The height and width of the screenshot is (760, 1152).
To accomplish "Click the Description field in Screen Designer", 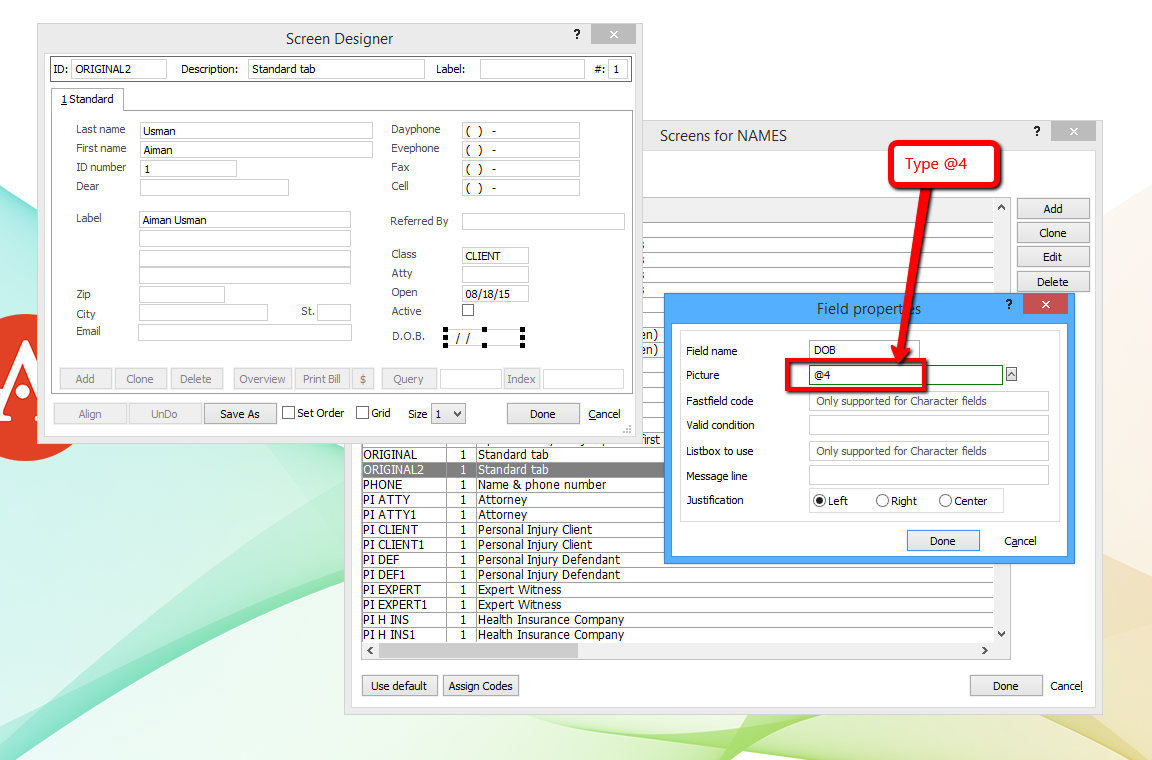I will click(336, 69).
